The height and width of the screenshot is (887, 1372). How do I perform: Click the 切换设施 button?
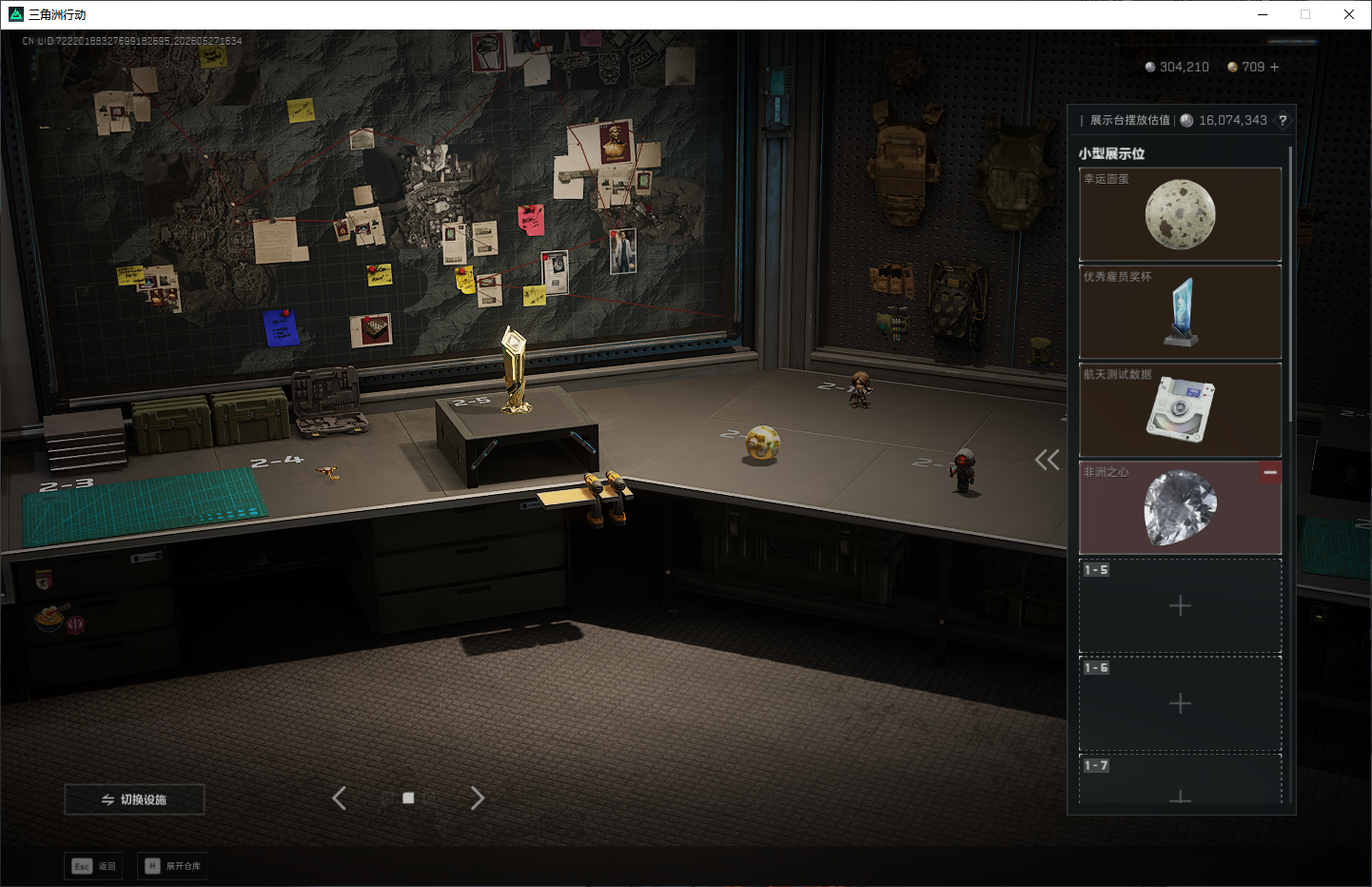click(134, 799)
